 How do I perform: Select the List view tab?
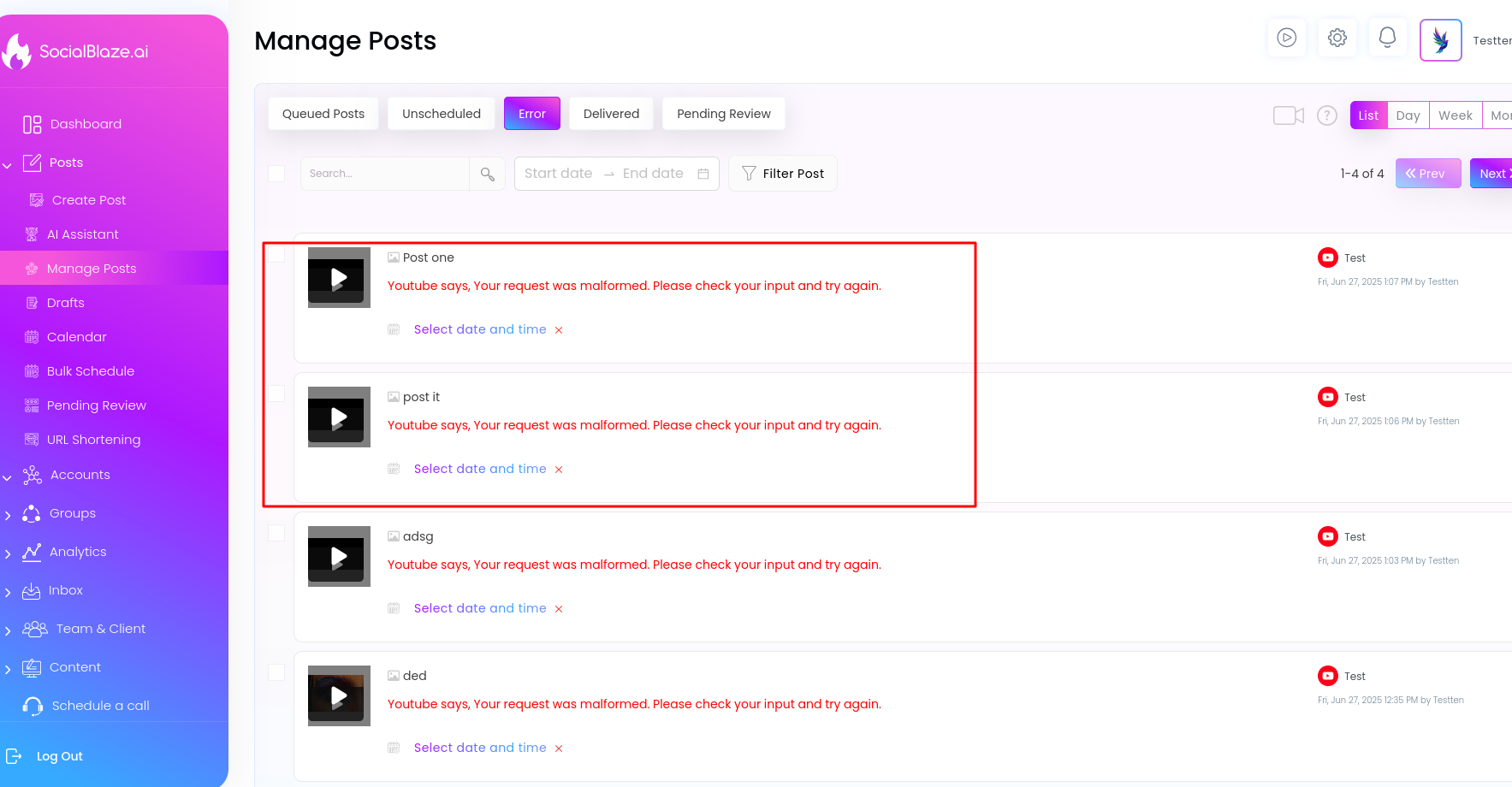[x=1369, y=115]
